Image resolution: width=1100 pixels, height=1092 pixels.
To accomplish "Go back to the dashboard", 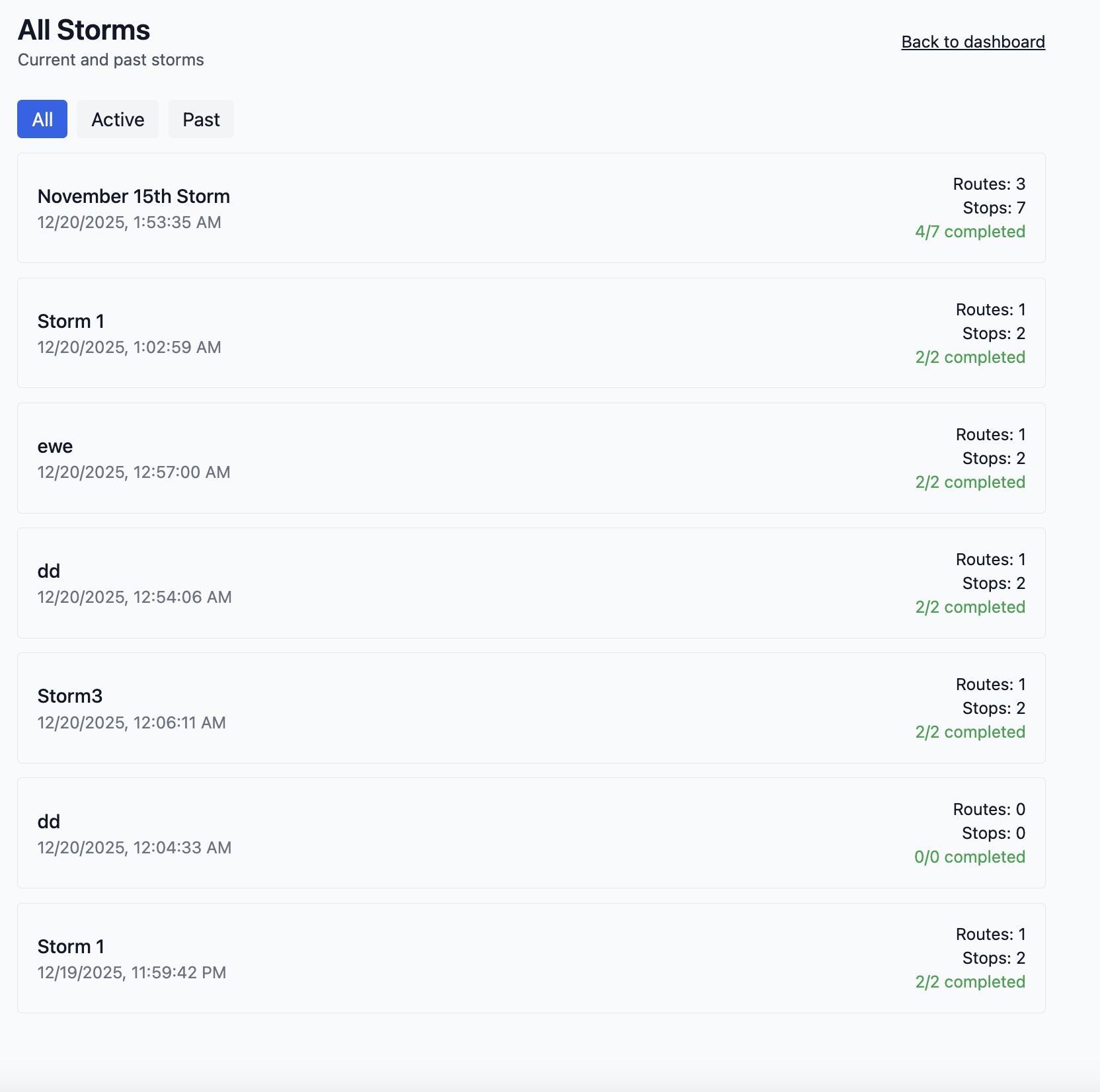I will 972,42.
